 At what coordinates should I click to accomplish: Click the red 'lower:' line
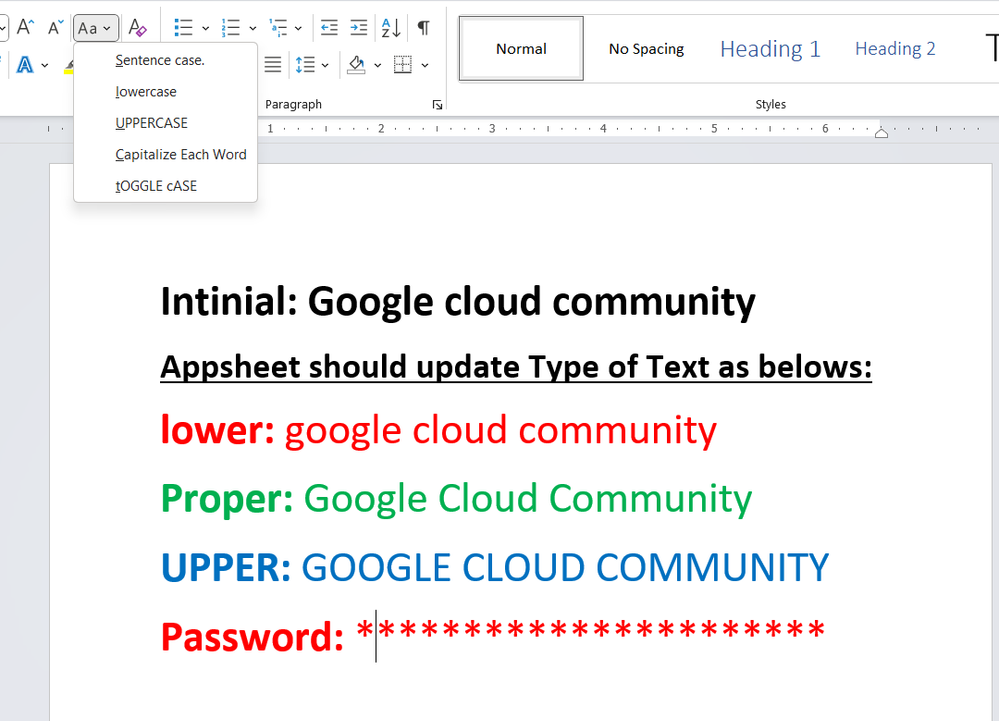coord(438,431)
